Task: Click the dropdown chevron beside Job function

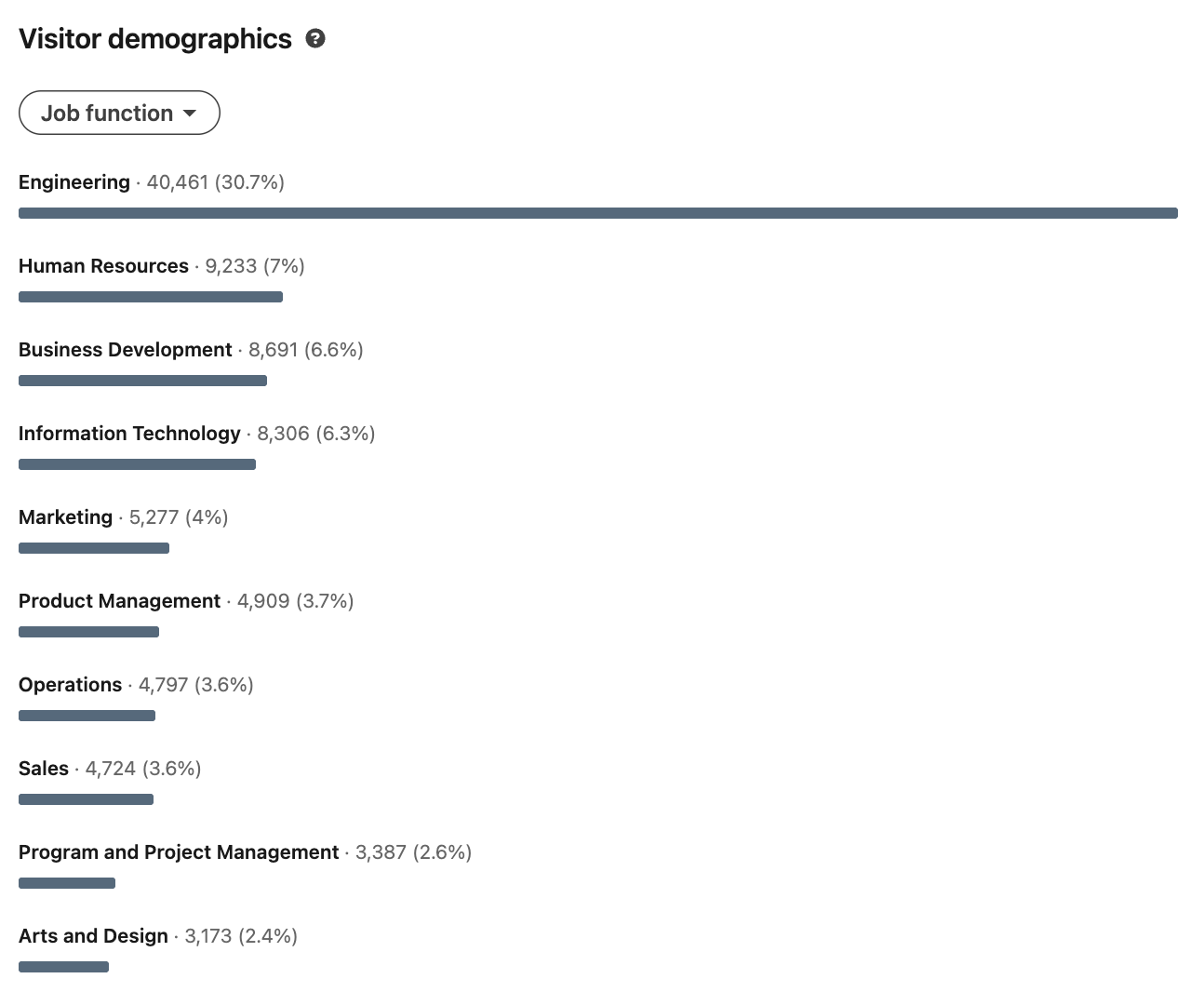Action: coord(190,113)
